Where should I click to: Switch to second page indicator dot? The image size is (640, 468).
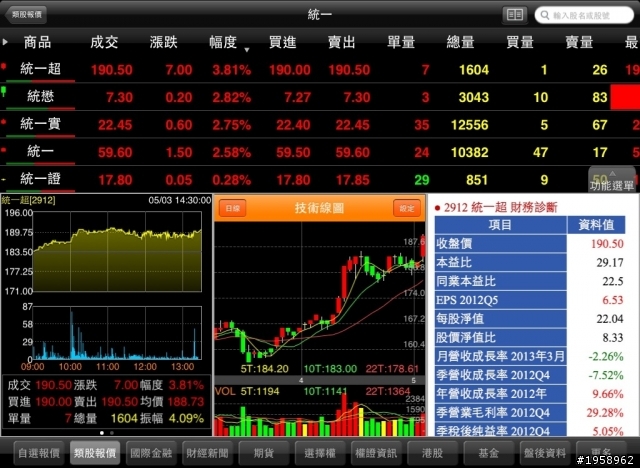(x=112, y=433)
